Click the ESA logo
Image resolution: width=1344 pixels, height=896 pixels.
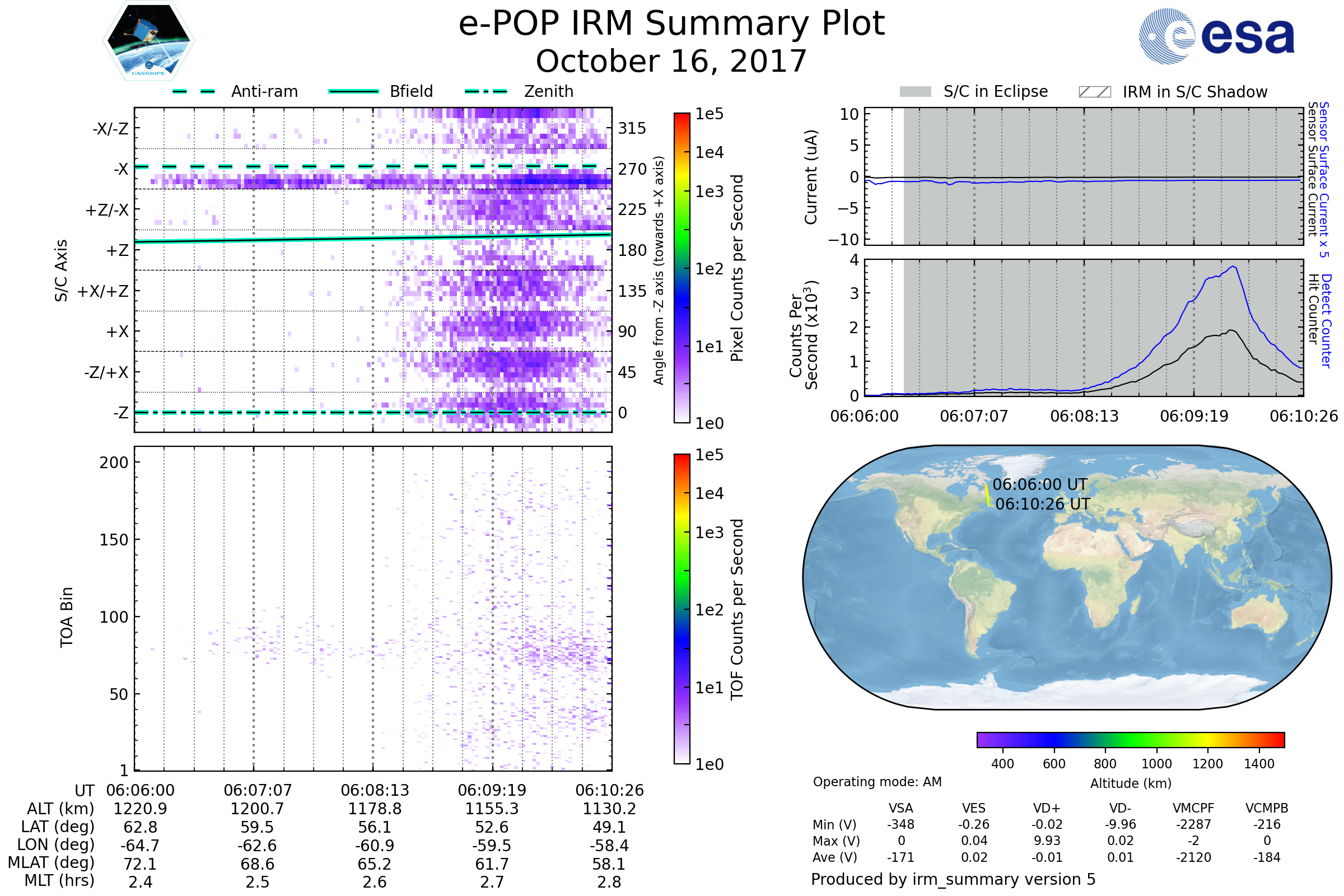1217,36
